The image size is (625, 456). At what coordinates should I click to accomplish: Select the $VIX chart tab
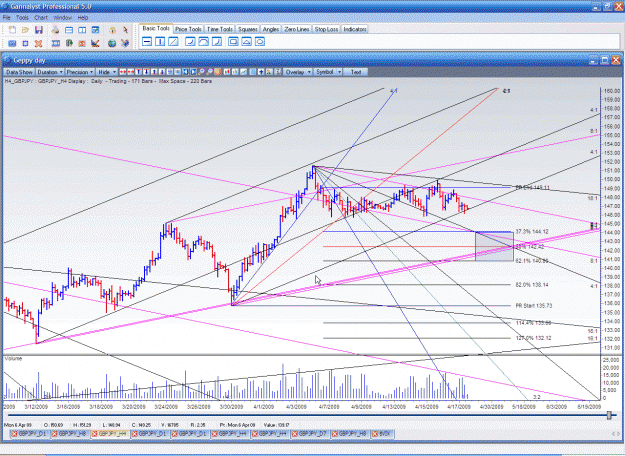coord(385,434)
